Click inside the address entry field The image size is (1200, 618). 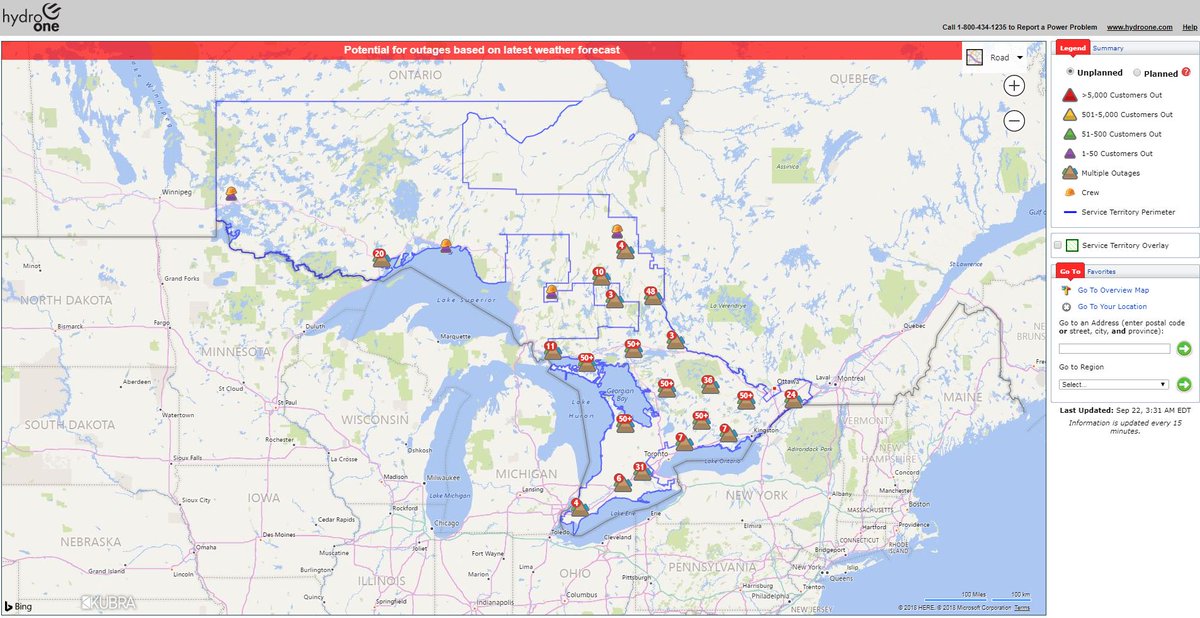coord(1113,347)
